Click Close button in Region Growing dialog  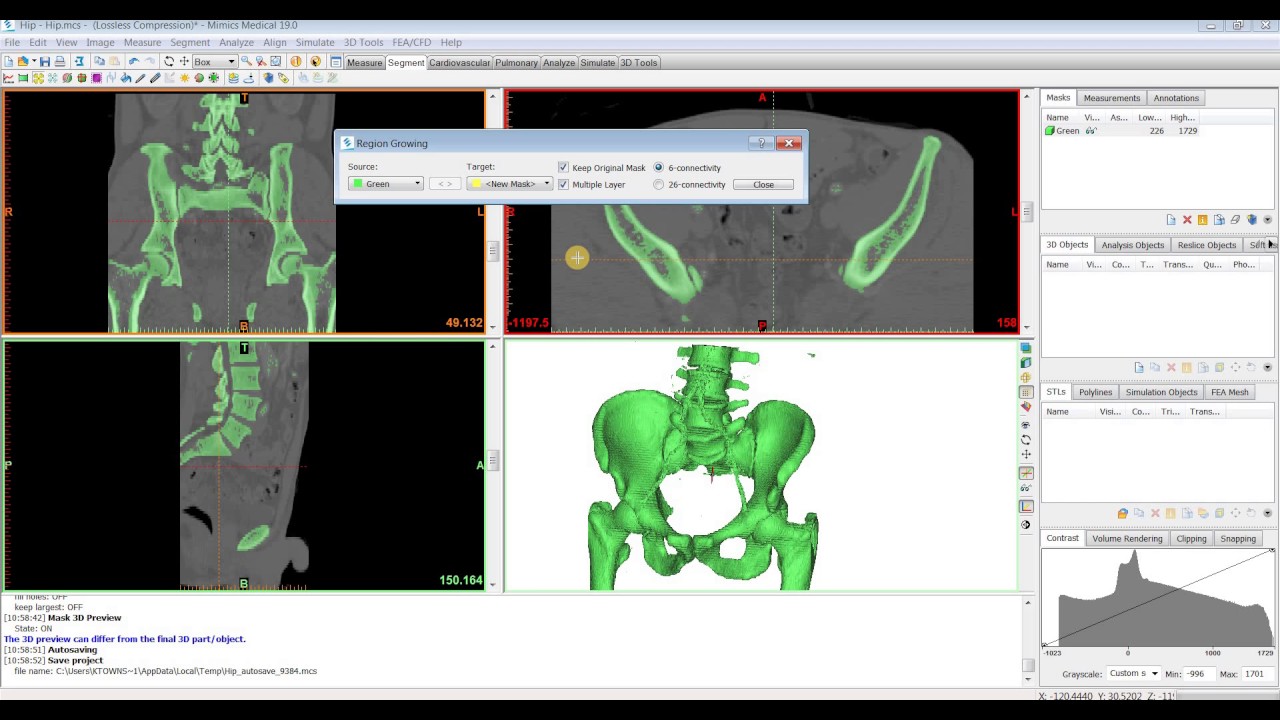(763, 184)
